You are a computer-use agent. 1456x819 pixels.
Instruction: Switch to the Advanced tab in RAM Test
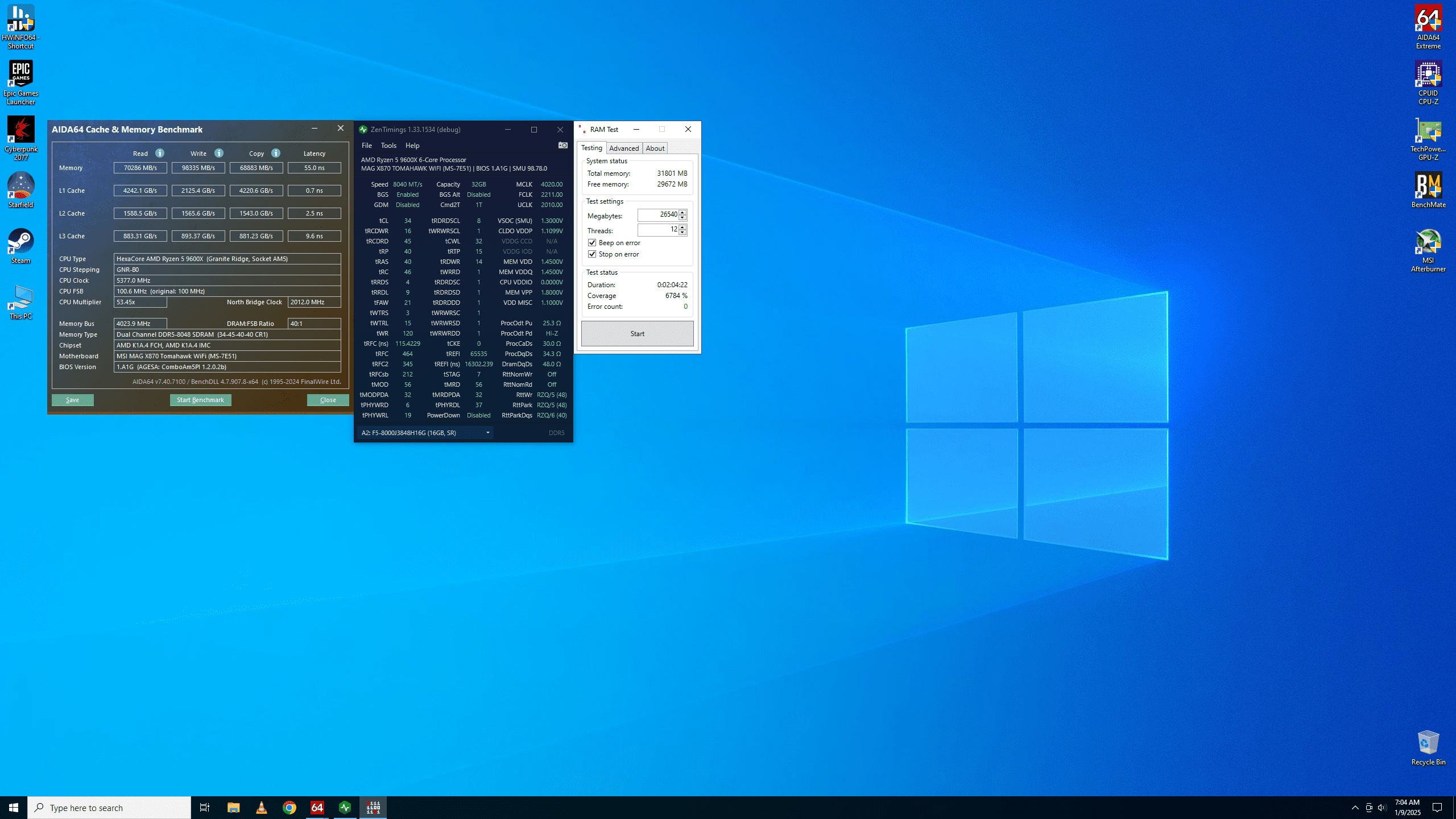pyautogui.click(x=624, y=148)
